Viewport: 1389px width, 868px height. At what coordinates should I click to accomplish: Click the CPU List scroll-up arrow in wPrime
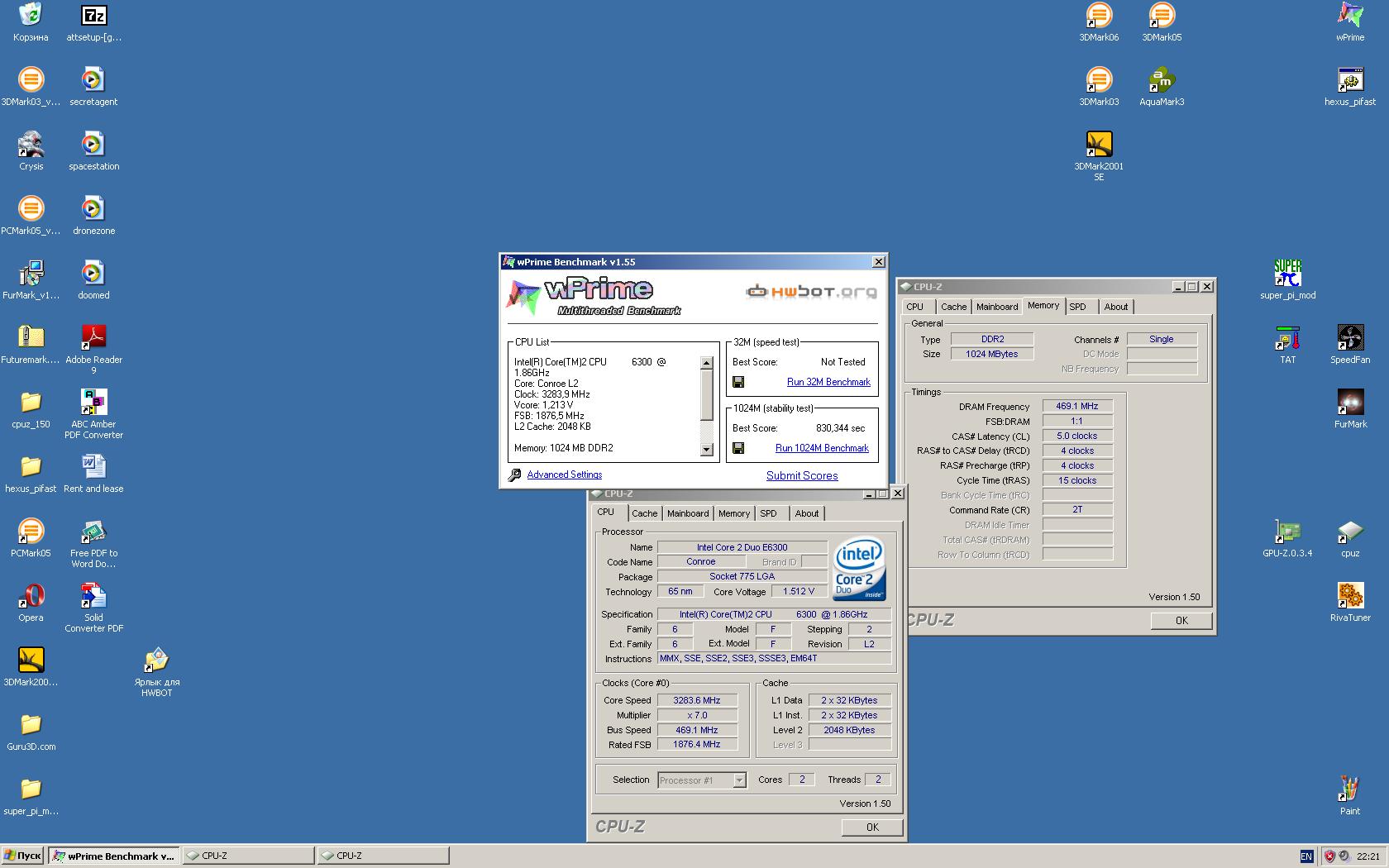tap(706, 363)
